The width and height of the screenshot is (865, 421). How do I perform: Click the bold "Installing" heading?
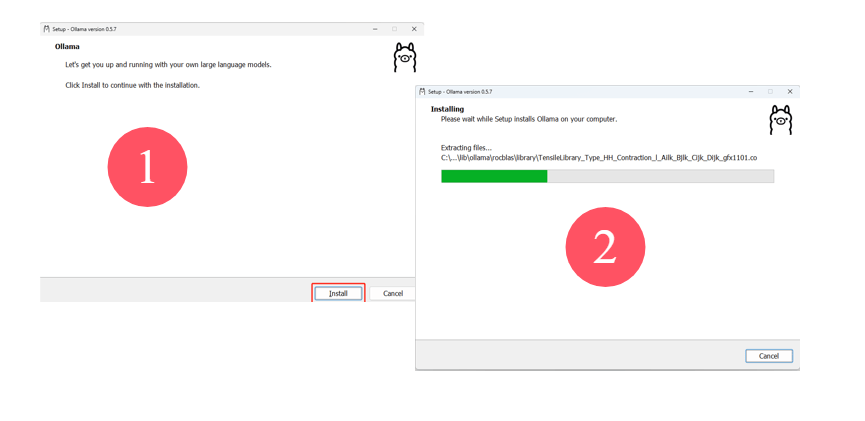tap(447, 108)
